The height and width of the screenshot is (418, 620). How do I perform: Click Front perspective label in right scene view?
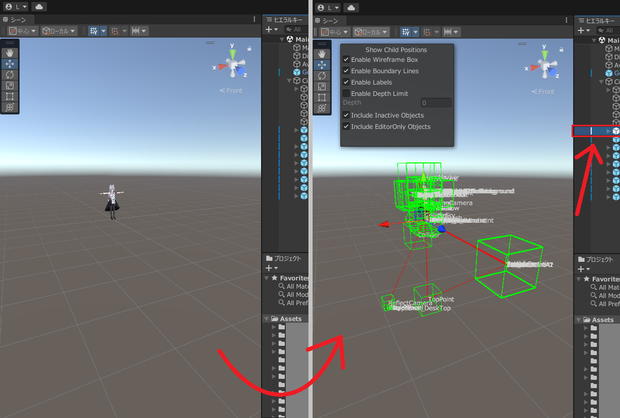[543, 92]
